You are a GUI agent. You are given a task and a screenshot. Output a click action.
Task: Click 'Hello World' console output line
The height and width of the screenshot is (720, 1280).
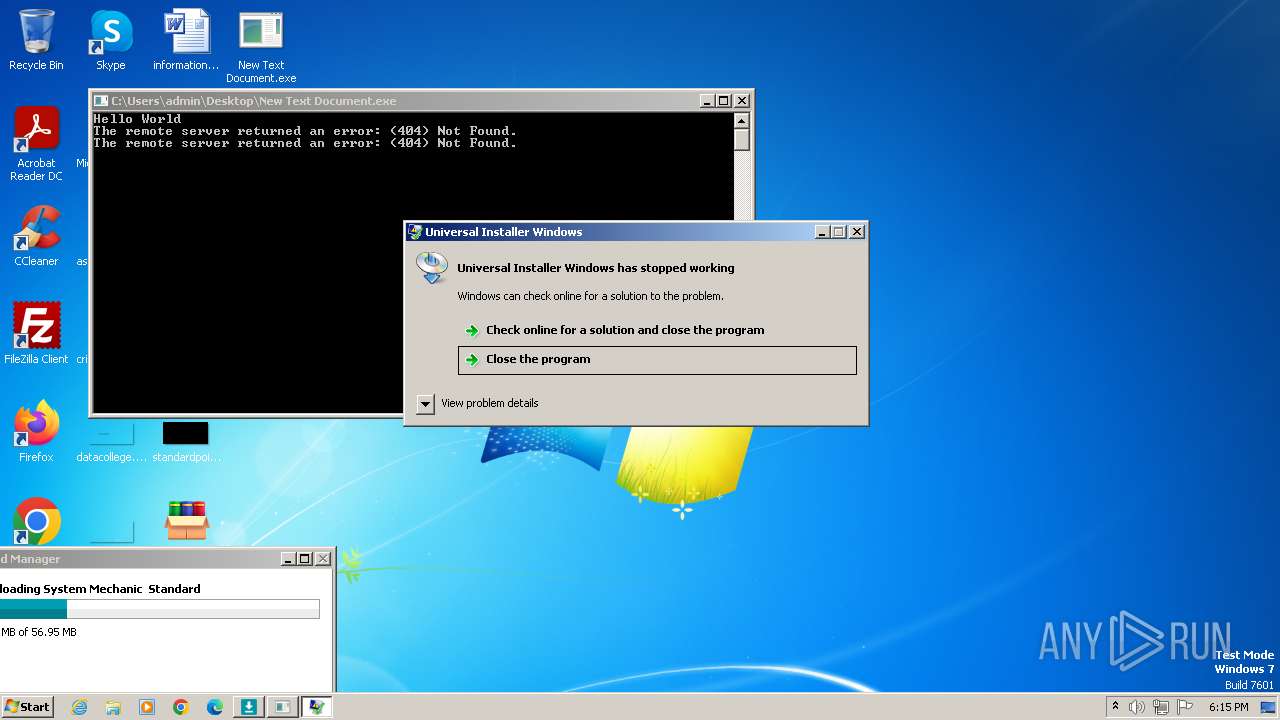pyautogui.click(x=137, y=119)
